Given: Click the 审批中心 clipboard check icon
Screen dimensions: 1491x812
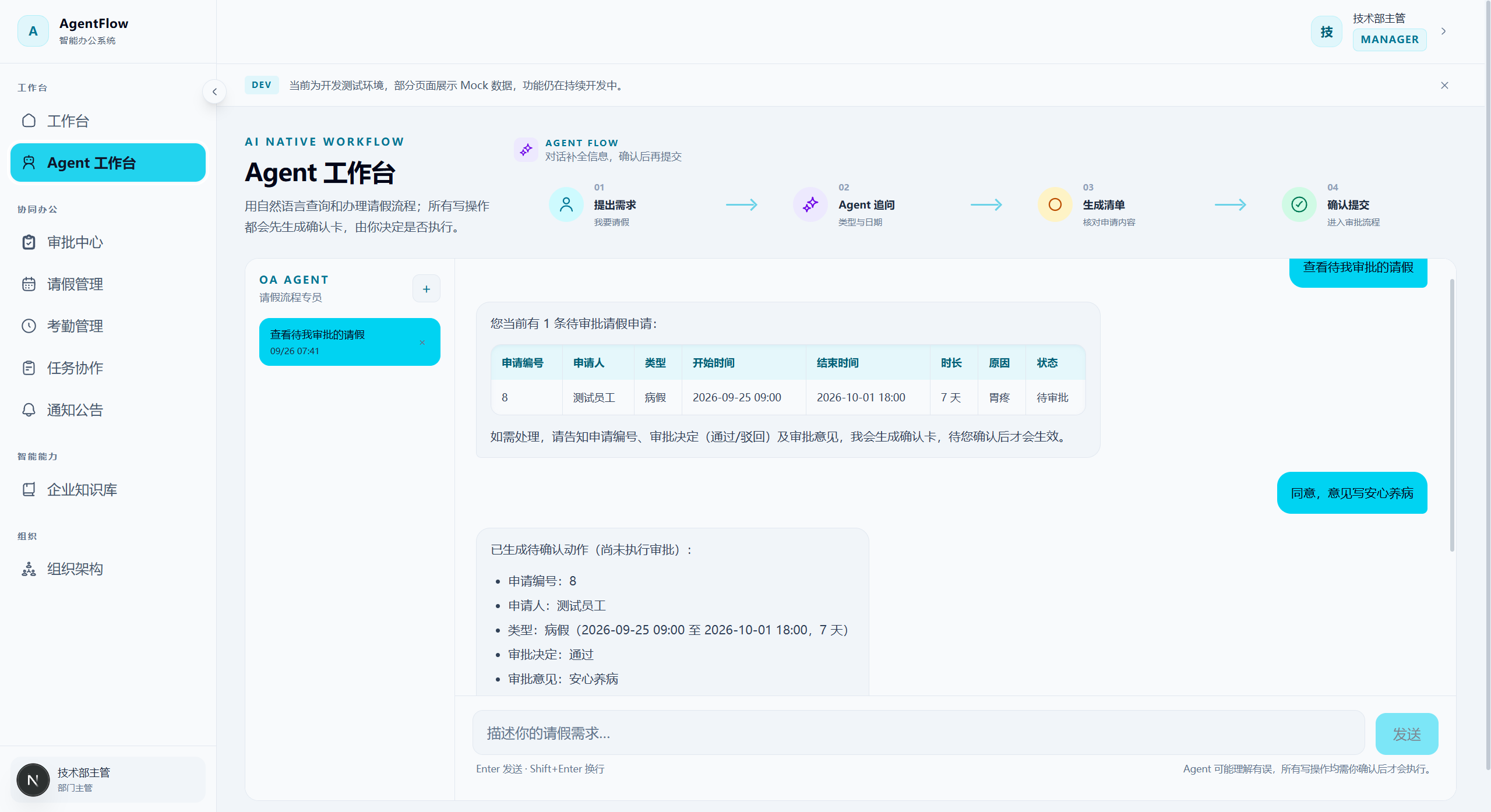Looking at the screenshot, I should click(x=29, y=242).
